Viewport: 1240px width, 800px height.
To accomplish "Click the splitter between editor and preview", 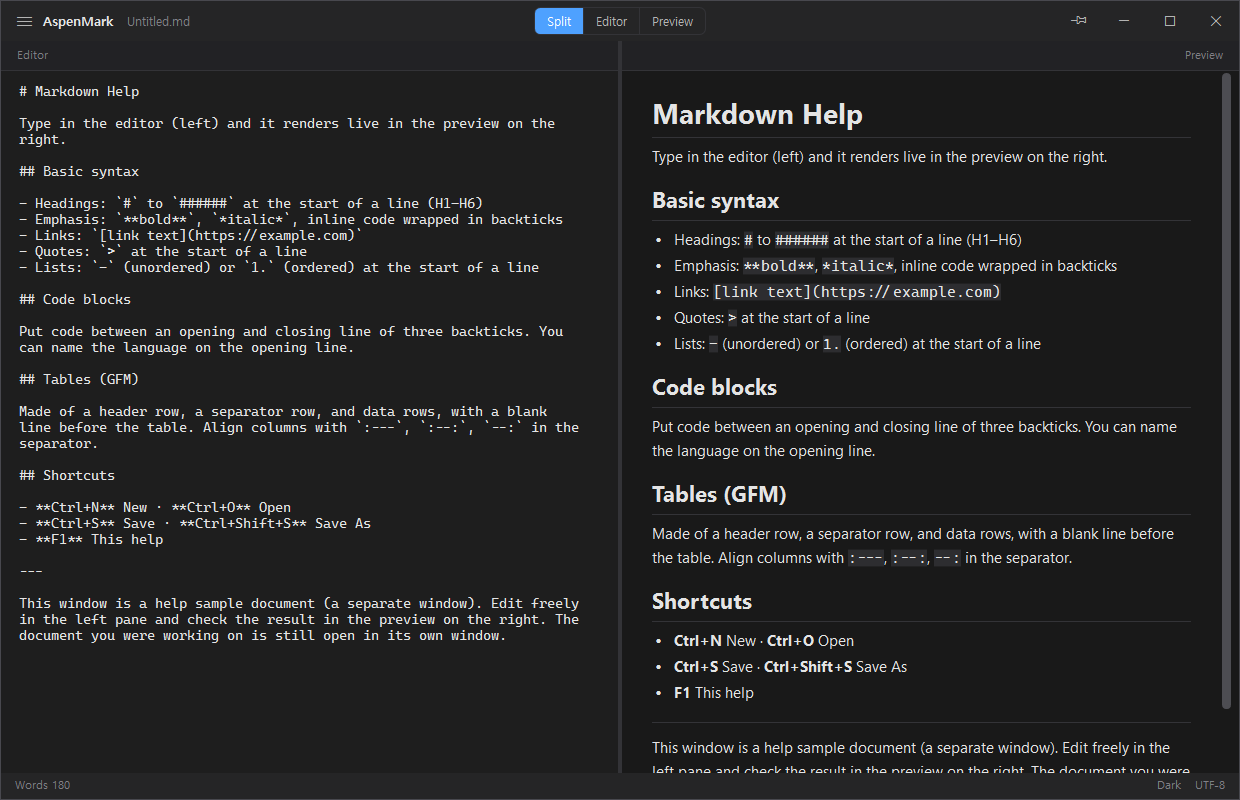I will pos(621,407).
